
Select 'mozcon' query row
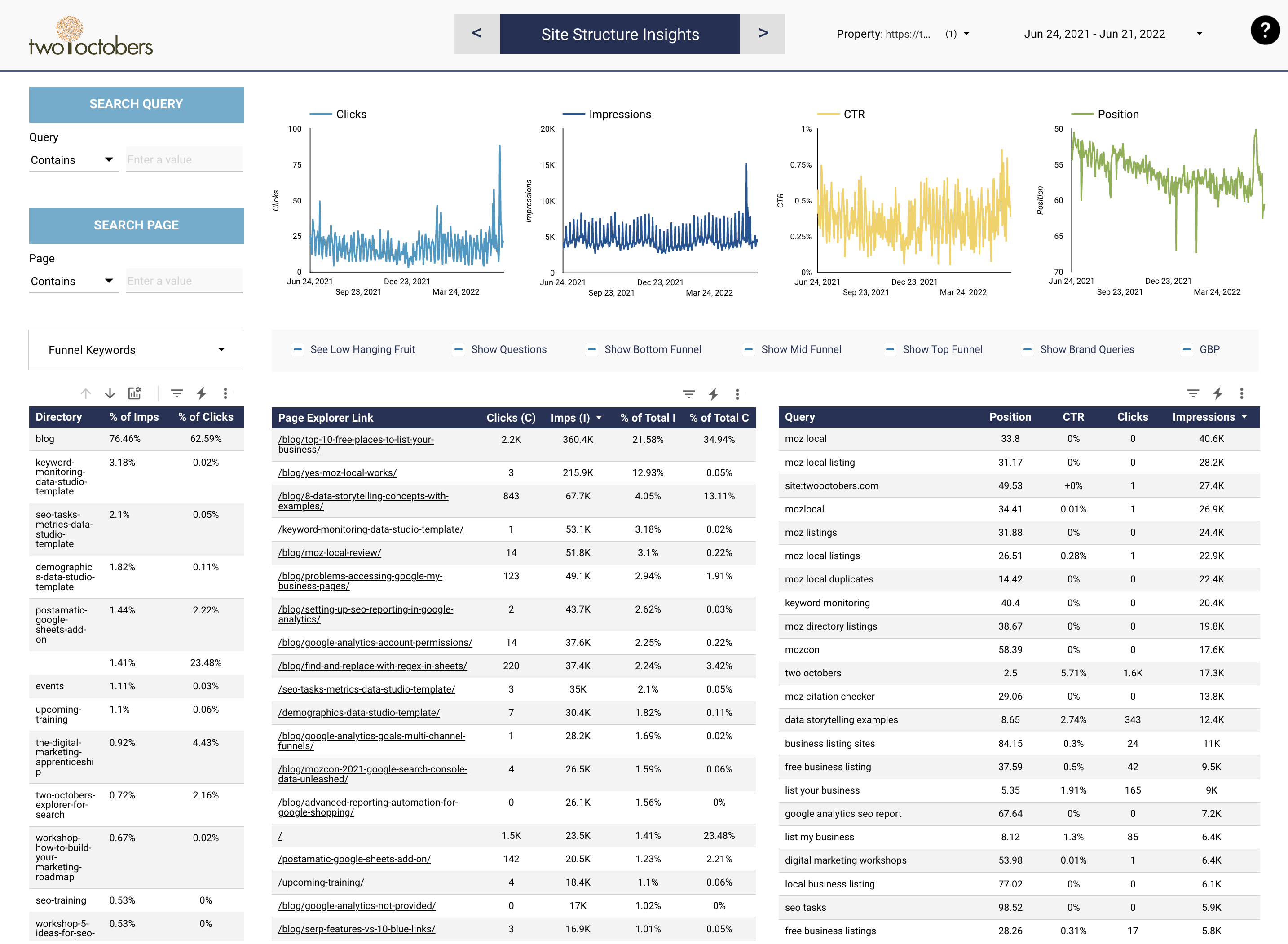pyautogui.click(x=1019, y=650)
